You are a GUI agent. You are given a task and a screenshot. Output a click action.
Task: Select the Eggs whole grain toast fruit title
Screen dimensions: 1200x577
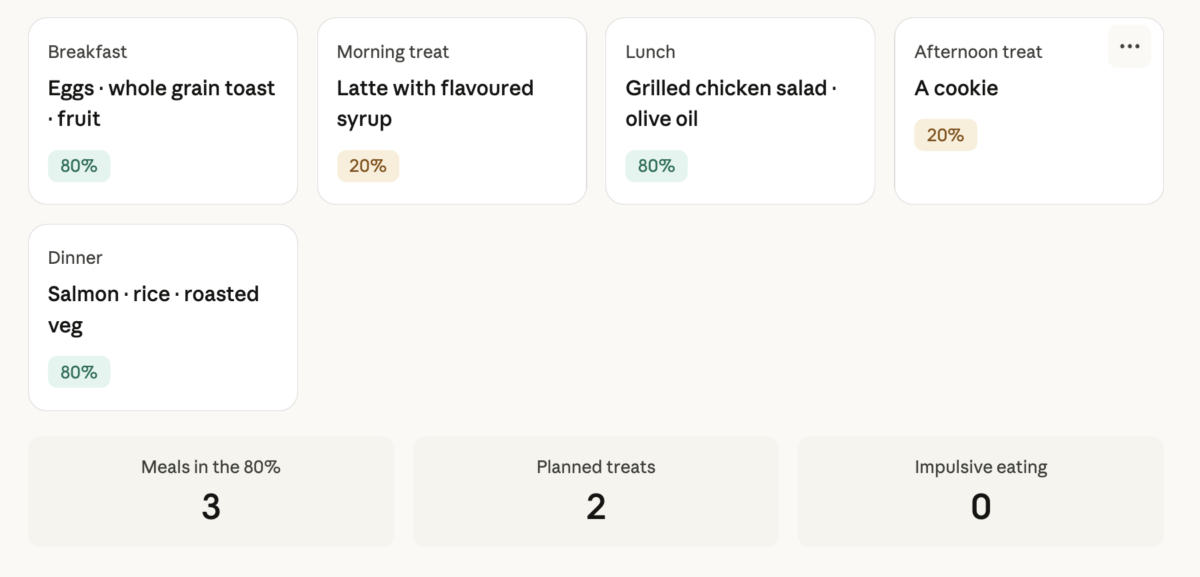(x=161, y=103)
